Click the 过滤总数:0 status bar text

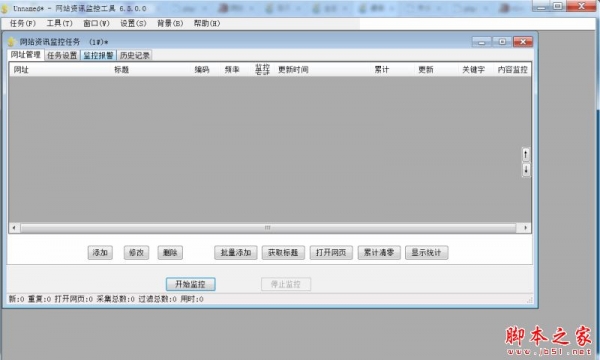pyautogui.click(x=157, y=299)
